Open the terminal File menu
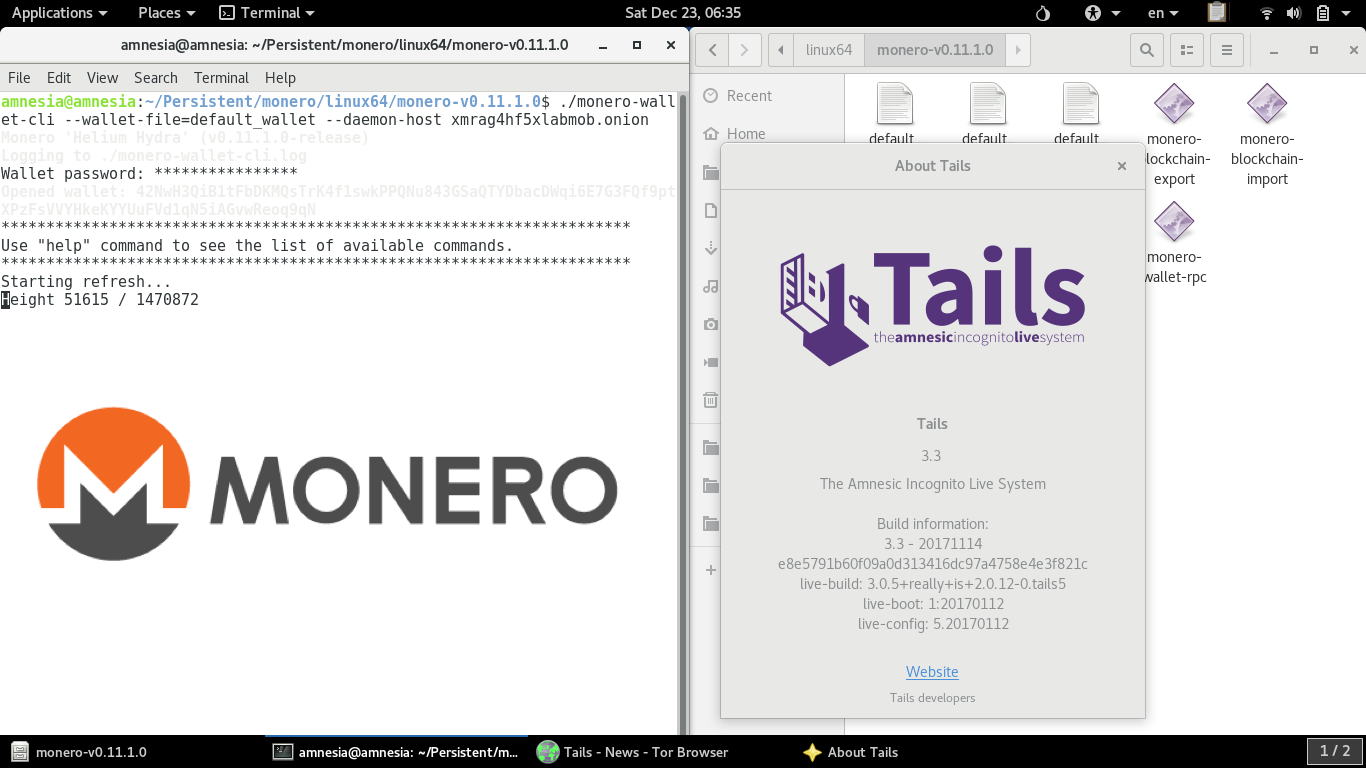 point(19,78)
